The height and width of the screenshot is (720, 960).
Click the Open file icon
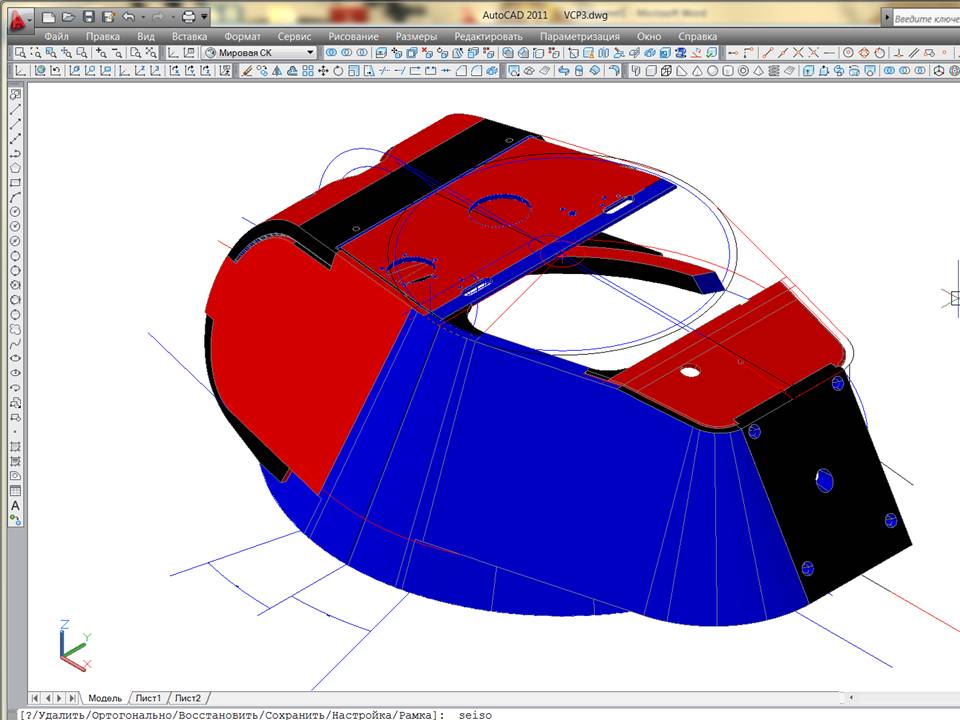(69, 17)
